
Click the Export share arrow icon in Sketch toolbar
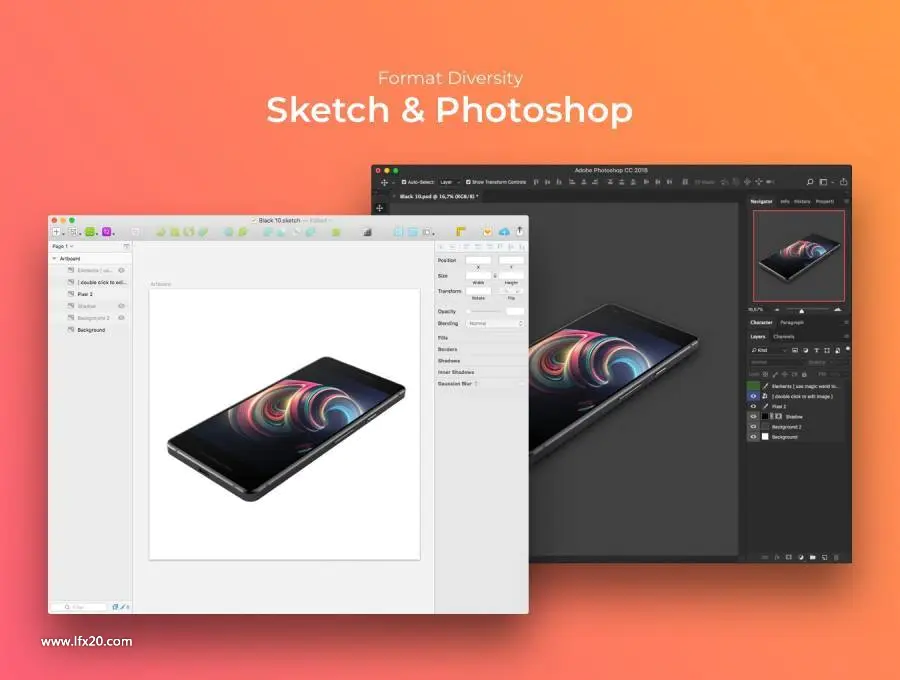pyautogui.click(x=519, y=231)
